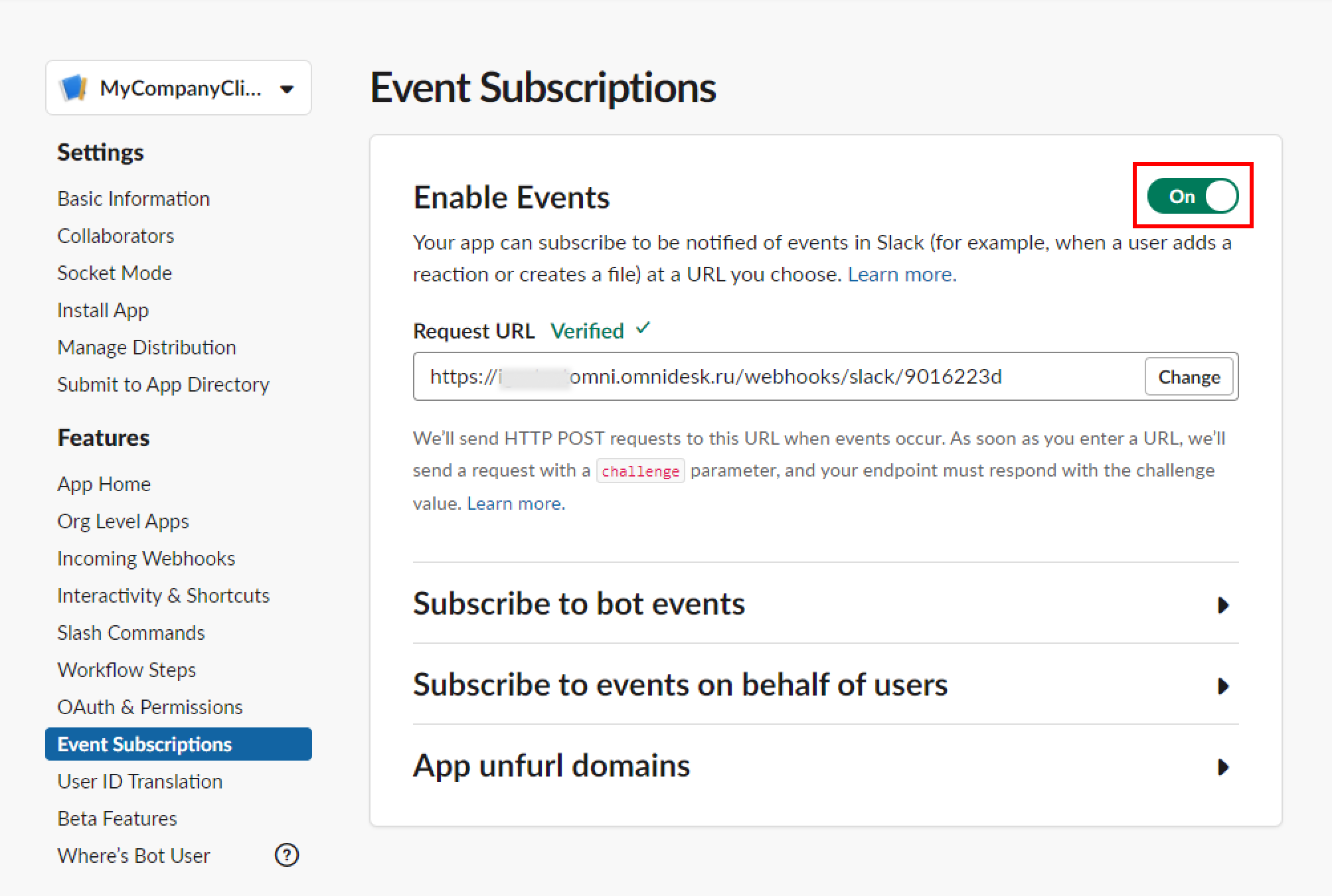Click the Where's Bot User link
The image size is (1332, 896).
[134, 856]
